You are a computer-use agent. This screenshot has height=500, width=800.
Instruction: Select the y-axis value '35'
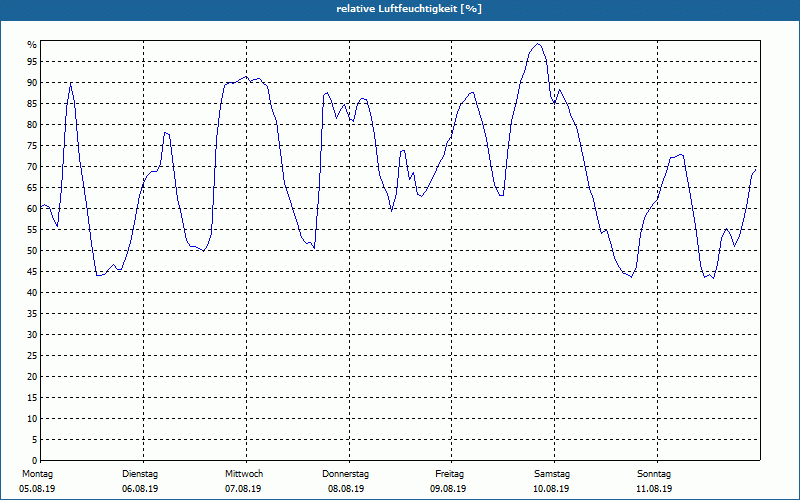[x=32, y=314]
